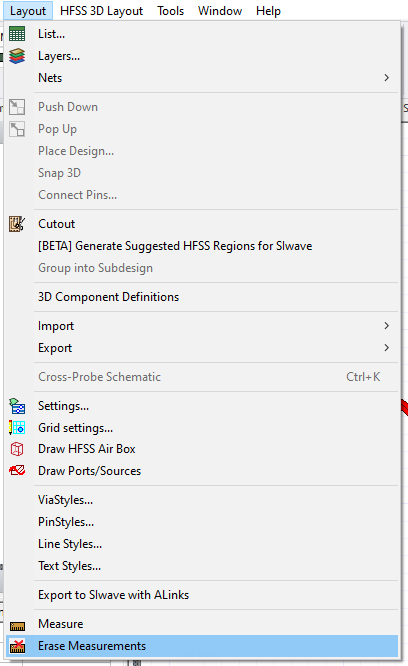
Task: Click the Cutout icon
Action: pos(17,224)
